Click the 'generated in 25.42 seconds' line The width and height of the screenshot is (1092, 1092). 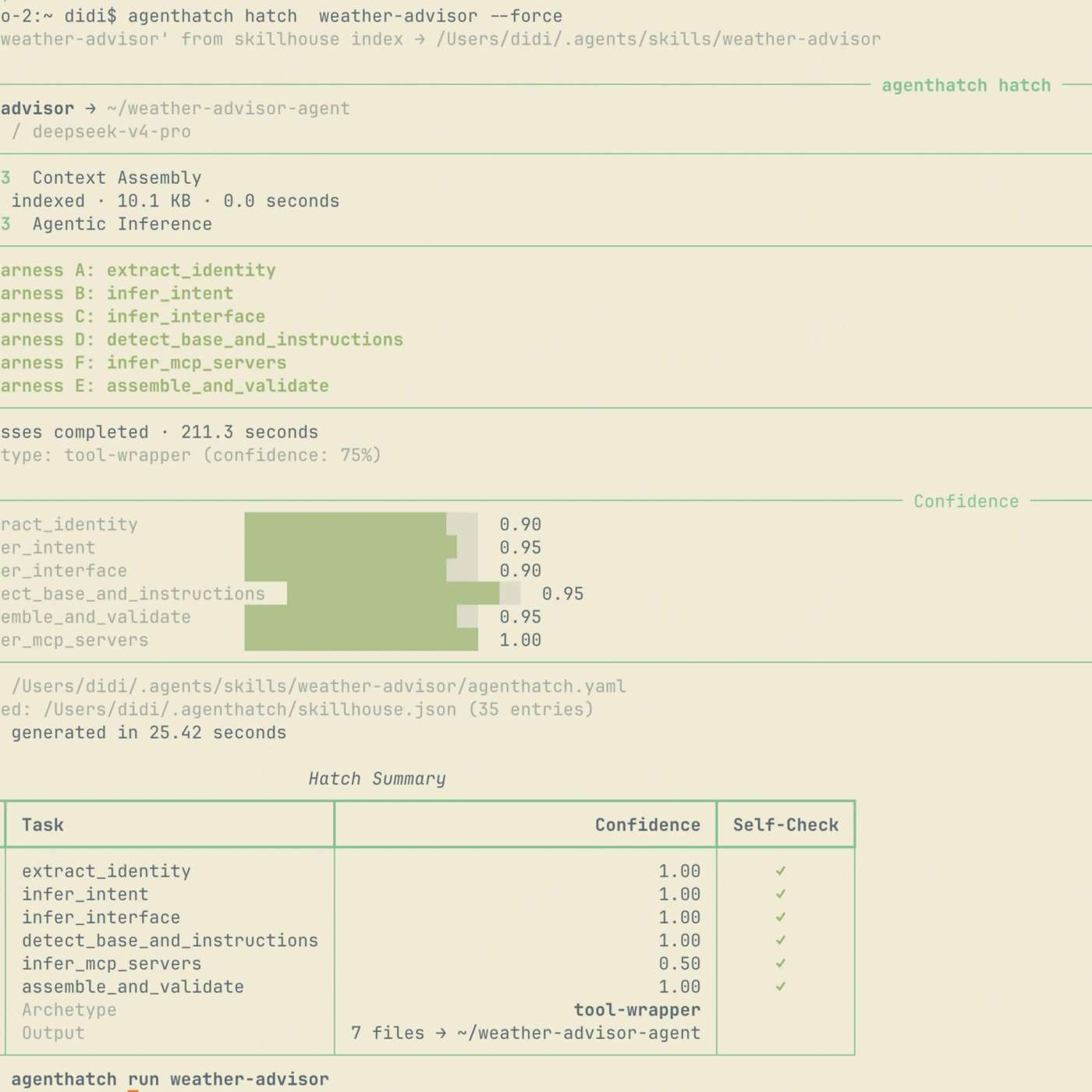(x=148, y=732)
